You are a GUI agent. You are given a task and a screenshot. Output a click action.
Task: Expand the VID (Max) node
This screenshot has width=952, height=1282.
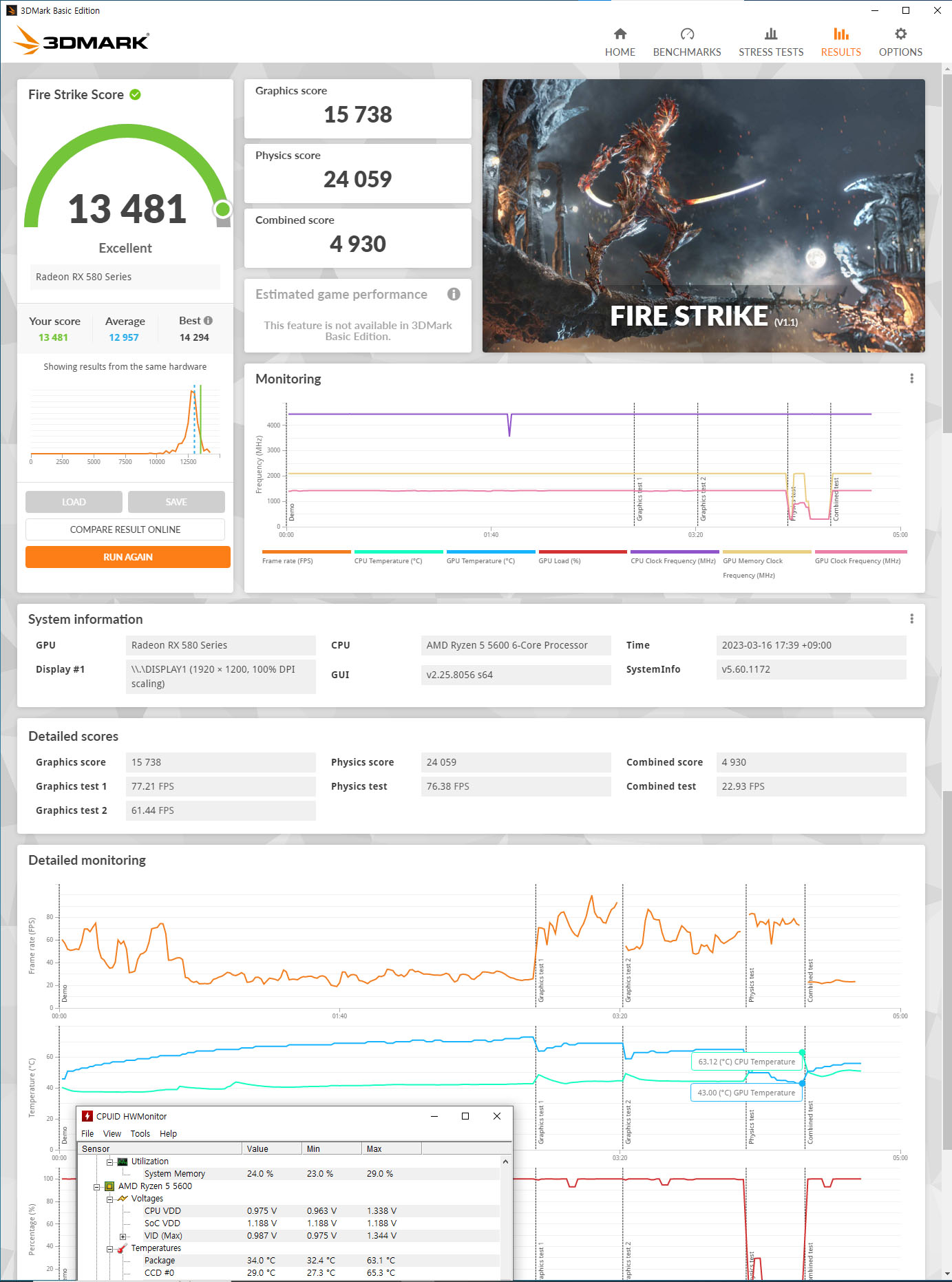pyautogui.click(x=123, y=1236)
